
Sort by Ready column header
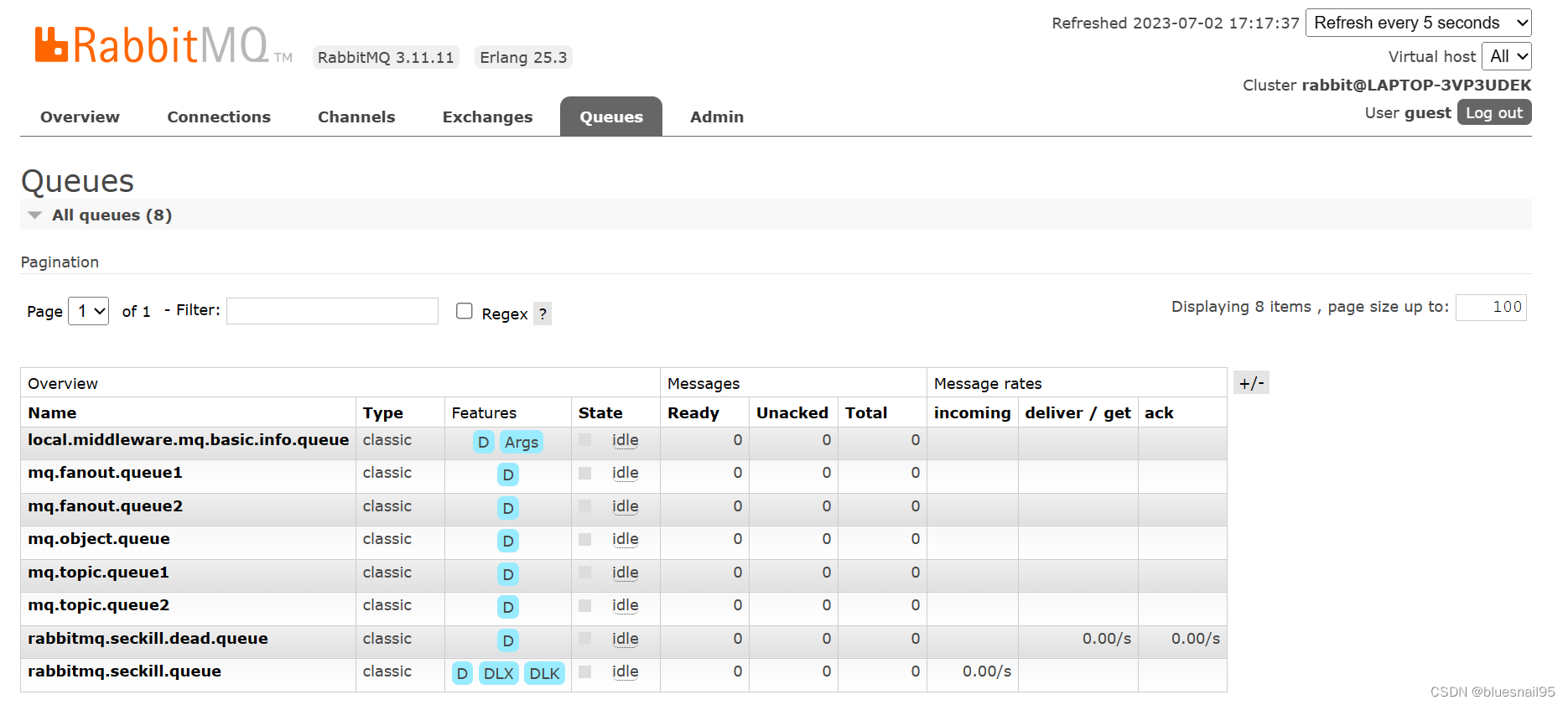tap(693, 412)
